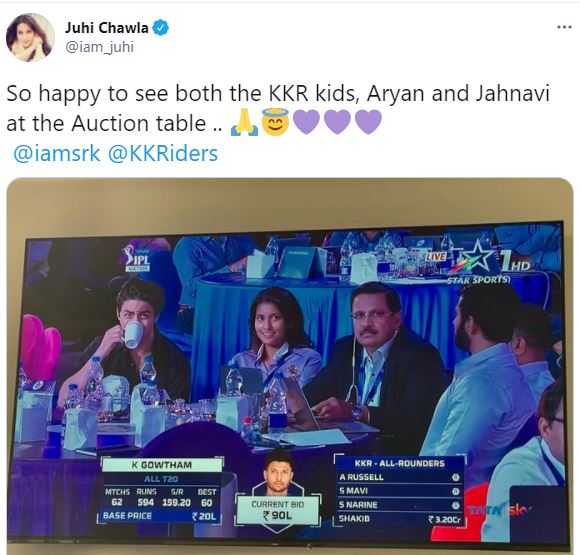The height and width of the screenshot is (555, 580).
Task: Click the Tata Sky logo on TV
Action: 499,510
